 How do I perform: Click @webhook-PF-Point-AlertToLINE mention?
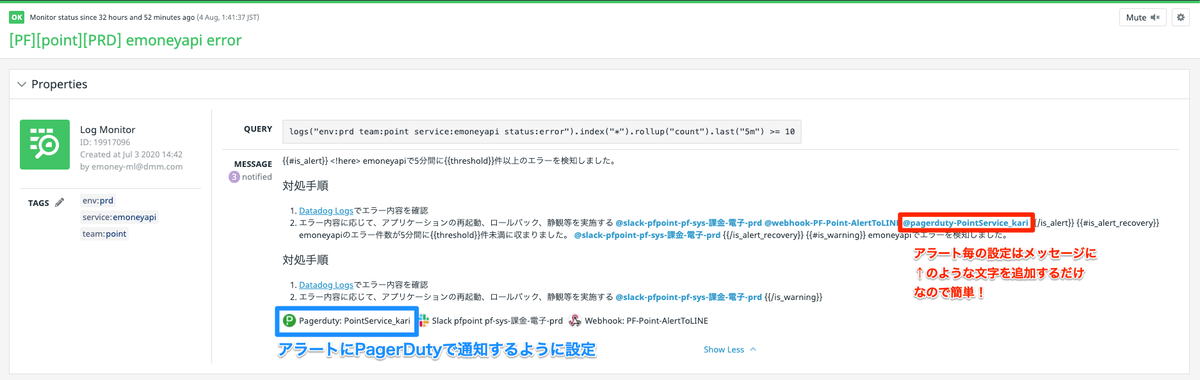point(831,223)
